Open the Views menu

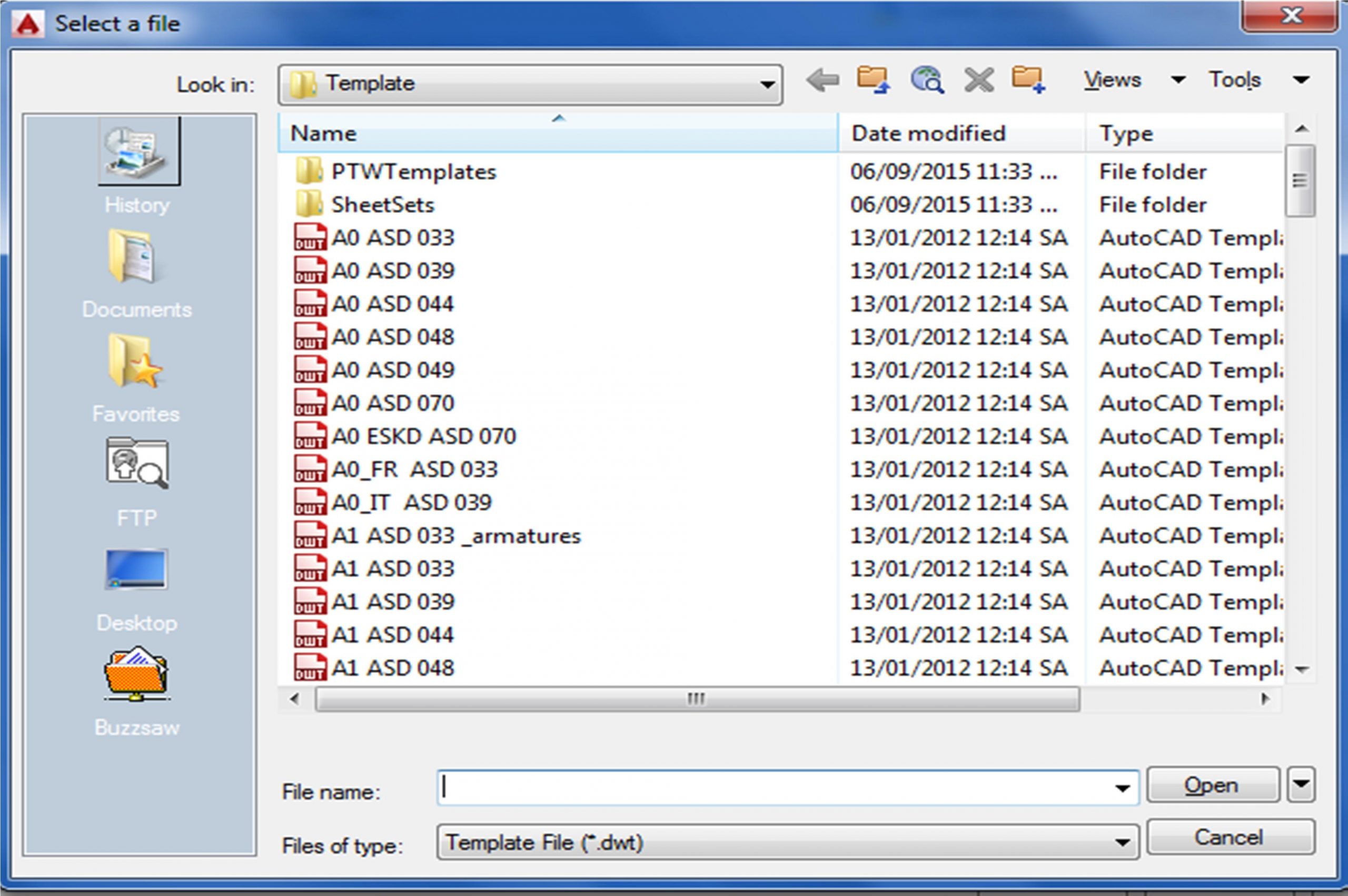[1113, 80]
